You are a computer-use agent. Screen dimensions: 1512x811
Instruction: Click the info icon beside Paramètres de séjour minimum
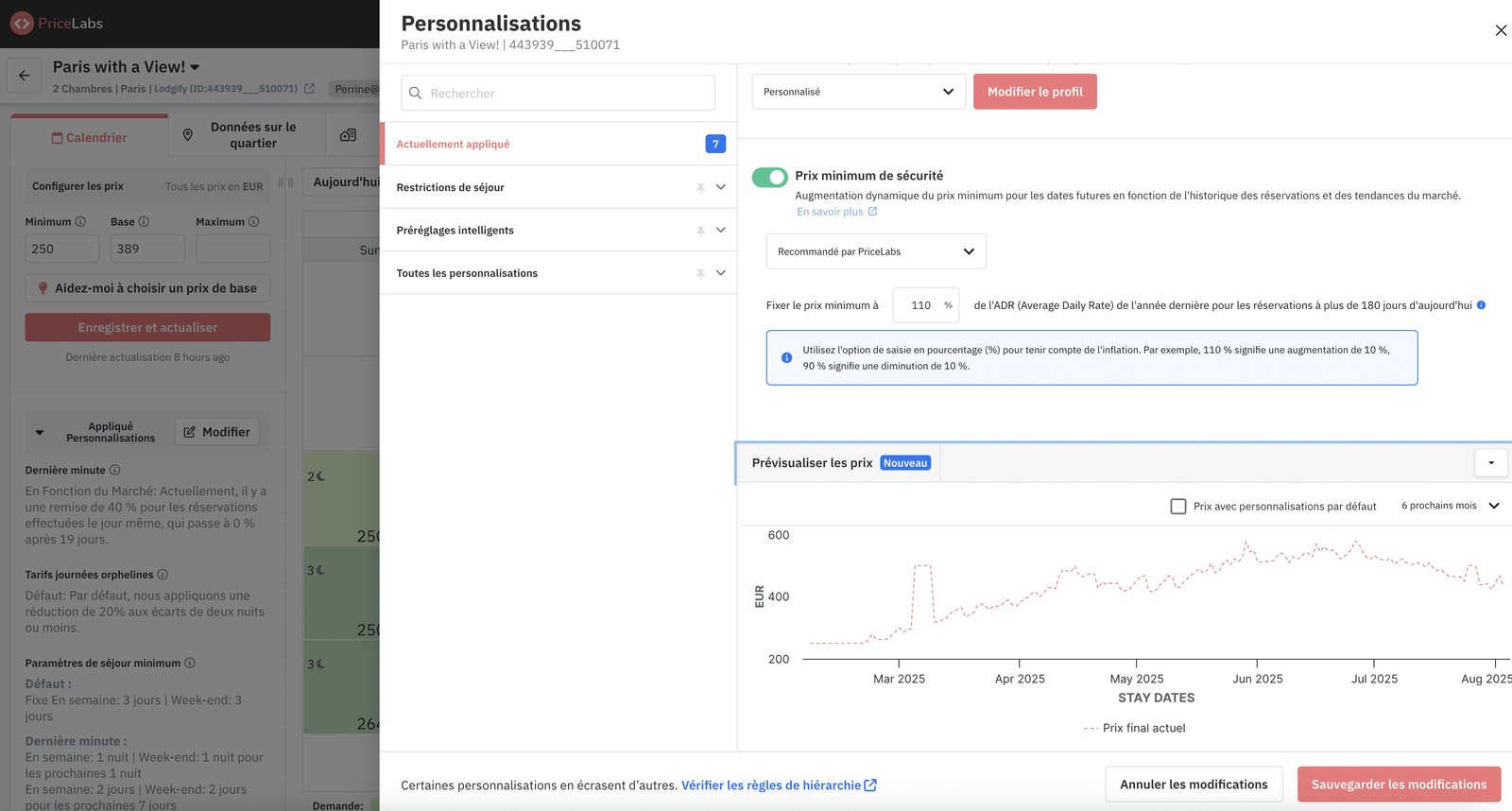190,664
